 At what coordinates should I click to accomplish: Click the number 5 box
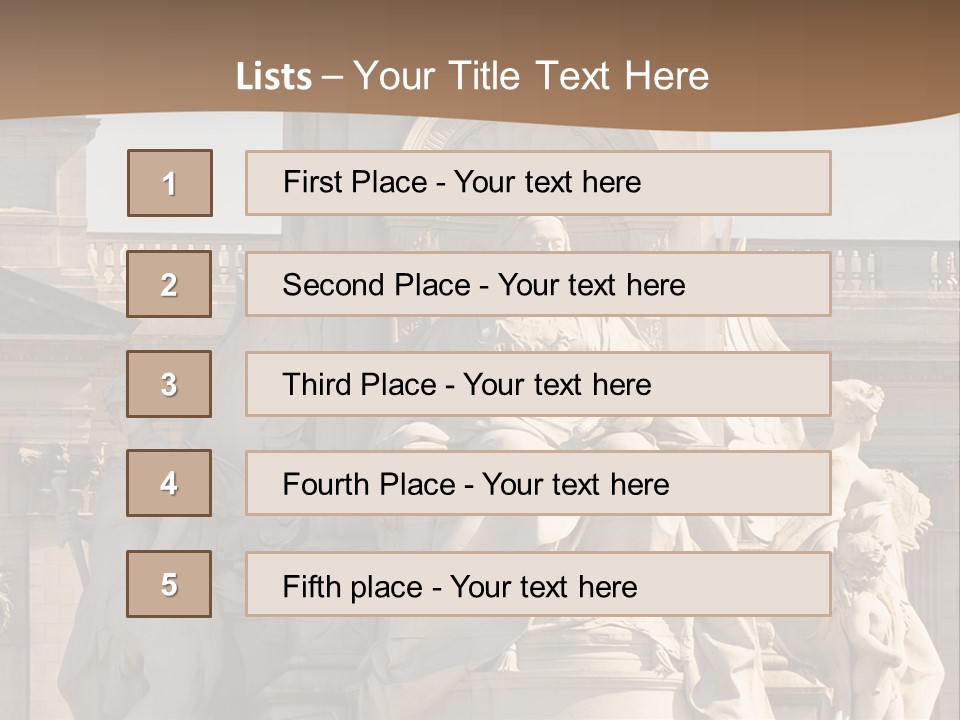coord(169,584)
